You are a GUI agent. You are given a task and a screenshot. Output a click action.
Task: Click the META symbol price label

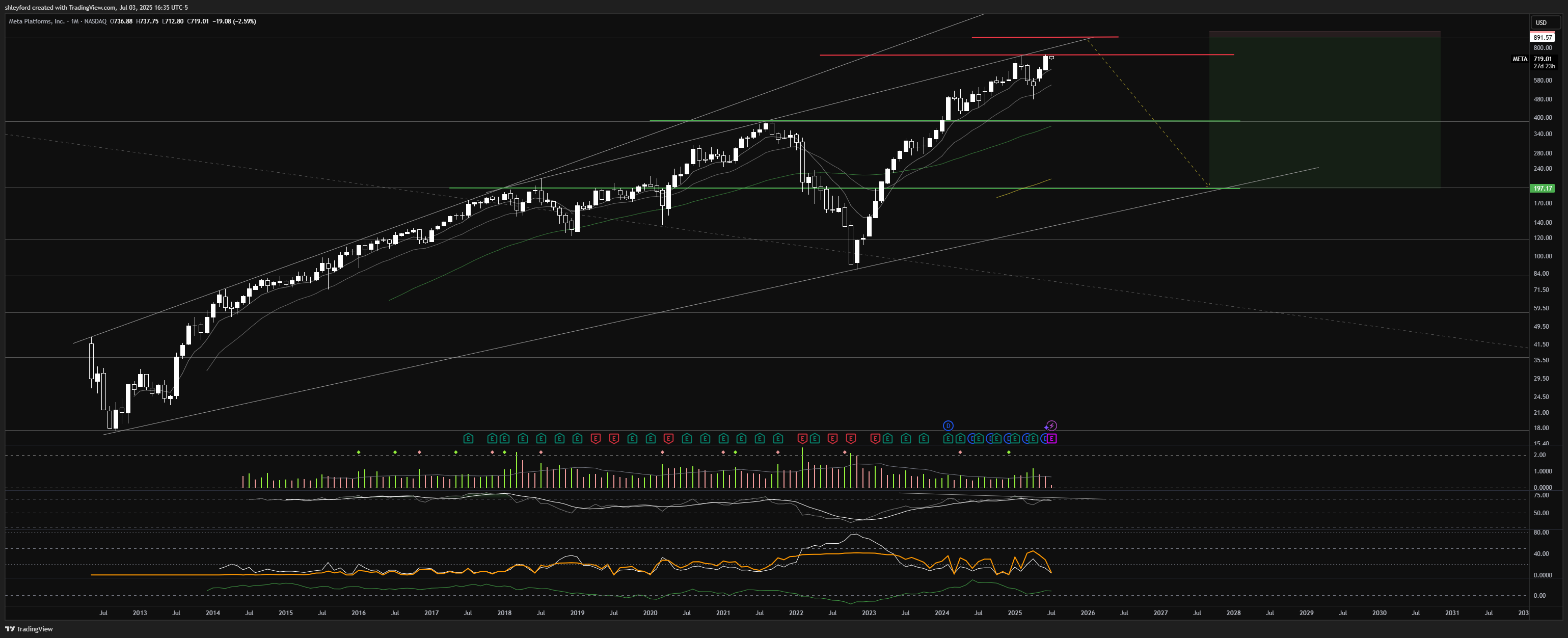point(1520,59)
